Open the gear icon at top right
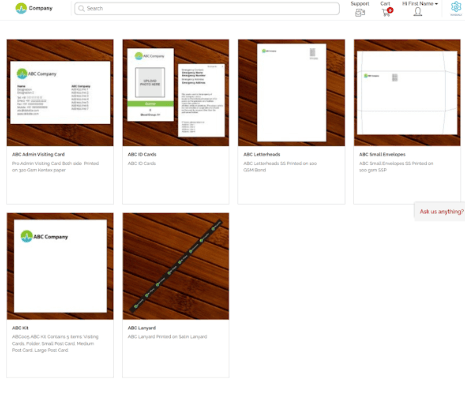The width and height of the screenshot is (465, 402). pyautogui.click(x=456, y=7)
